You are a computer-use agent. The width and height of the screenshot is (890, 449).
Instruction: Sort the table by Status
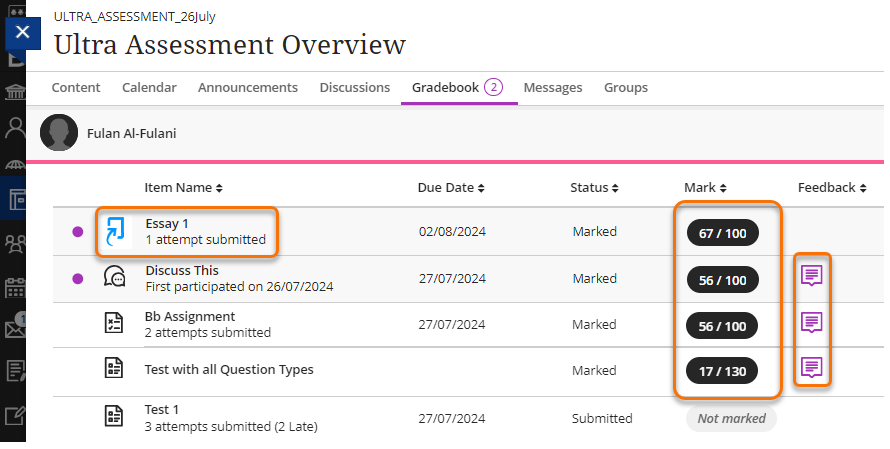(x=596, y=188)
